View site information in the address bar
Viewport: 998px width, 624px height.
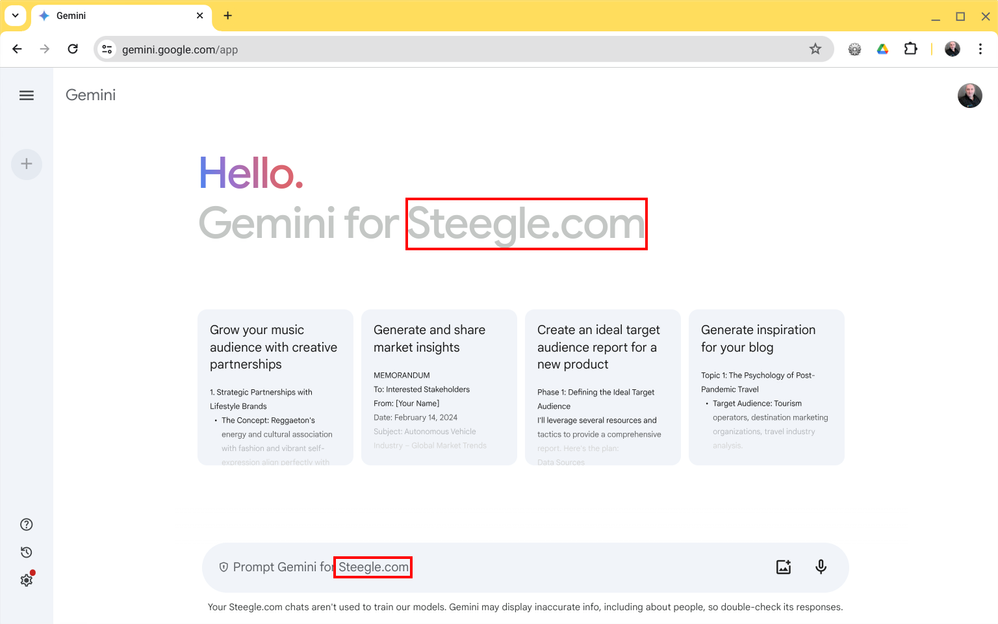106,48
